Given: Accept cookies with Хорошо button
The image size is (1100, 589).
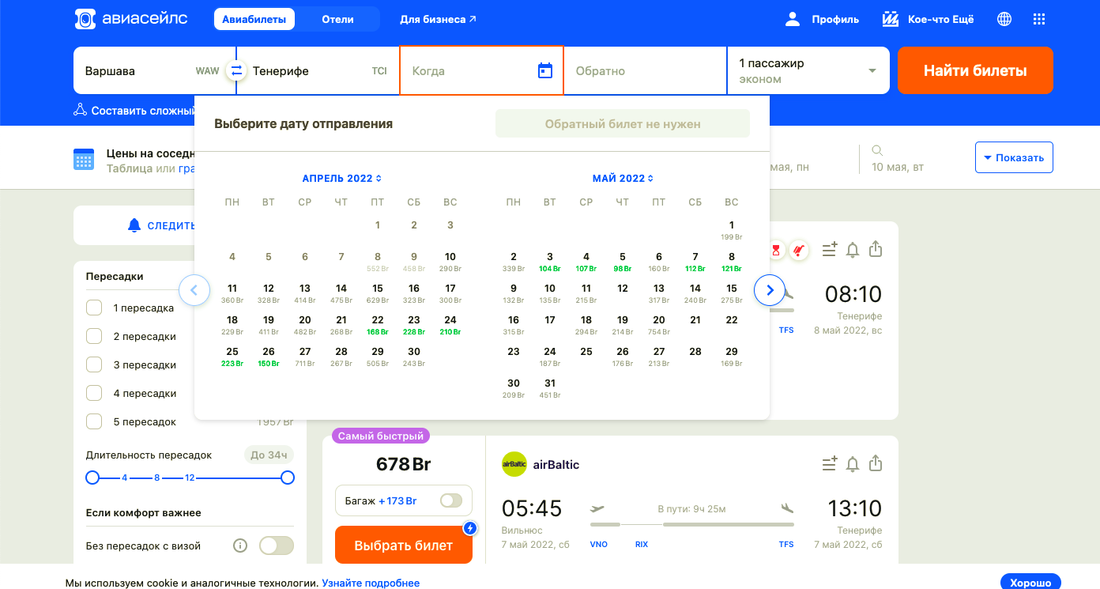Looking at the screenshot, I should (1031, 582).
